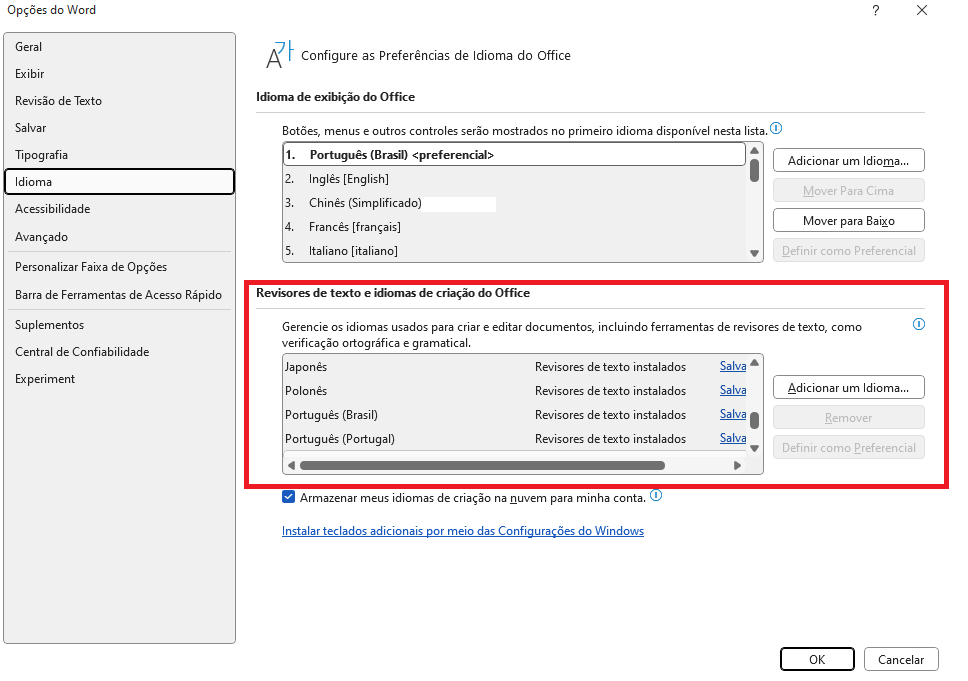The width and height of the screenshot is (968, 681).
Task: Open the Exibir options category
Action: point(119,74)
